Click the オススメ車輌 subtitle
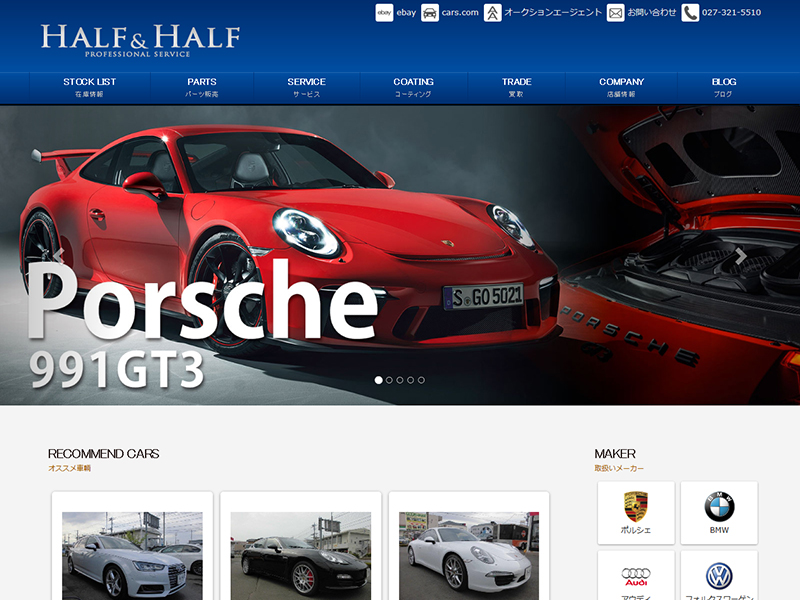 click(69, 468)
